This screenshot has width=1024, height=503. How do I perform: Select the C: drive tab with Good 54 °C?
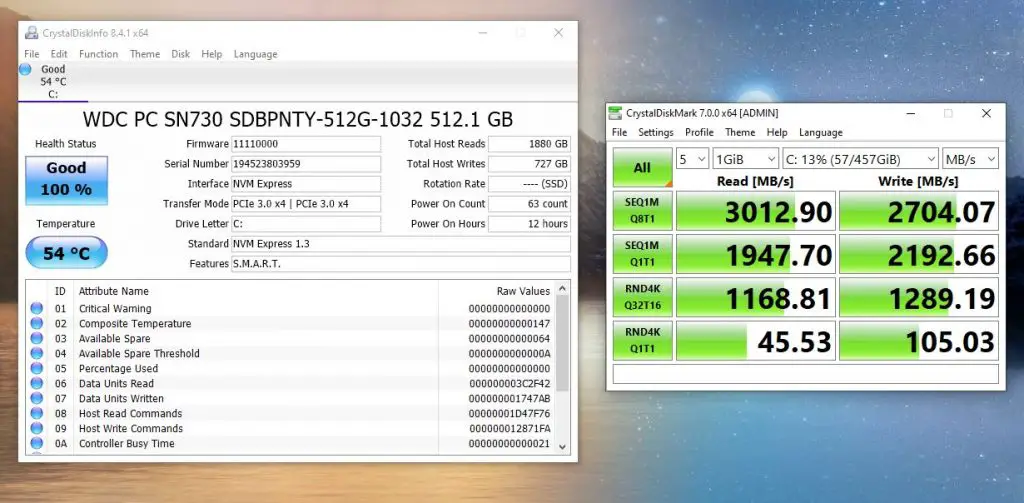[x=53, y=82]
